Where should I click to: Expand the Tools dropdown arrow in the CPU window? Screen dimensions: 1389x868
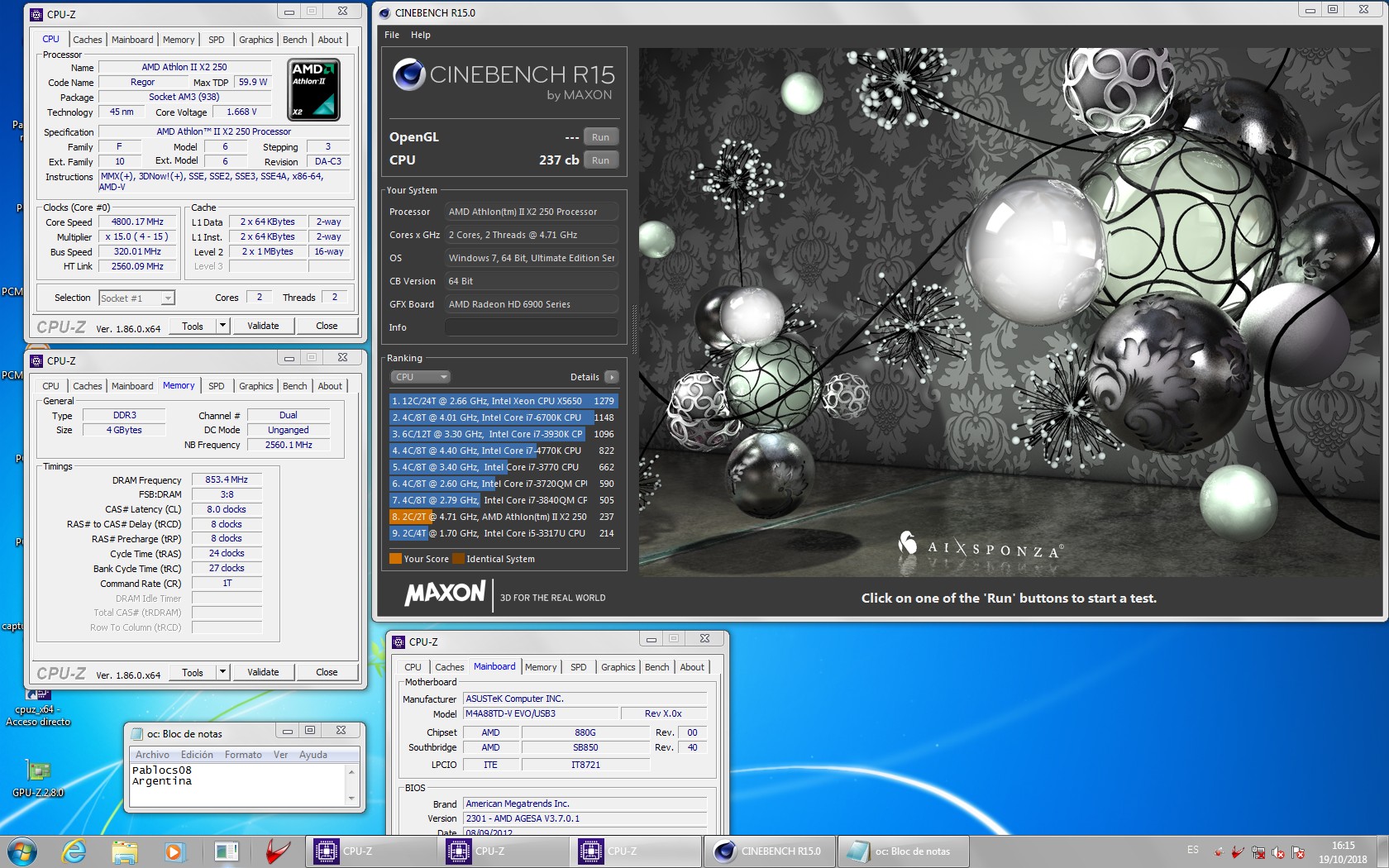[x=222, y=326]
